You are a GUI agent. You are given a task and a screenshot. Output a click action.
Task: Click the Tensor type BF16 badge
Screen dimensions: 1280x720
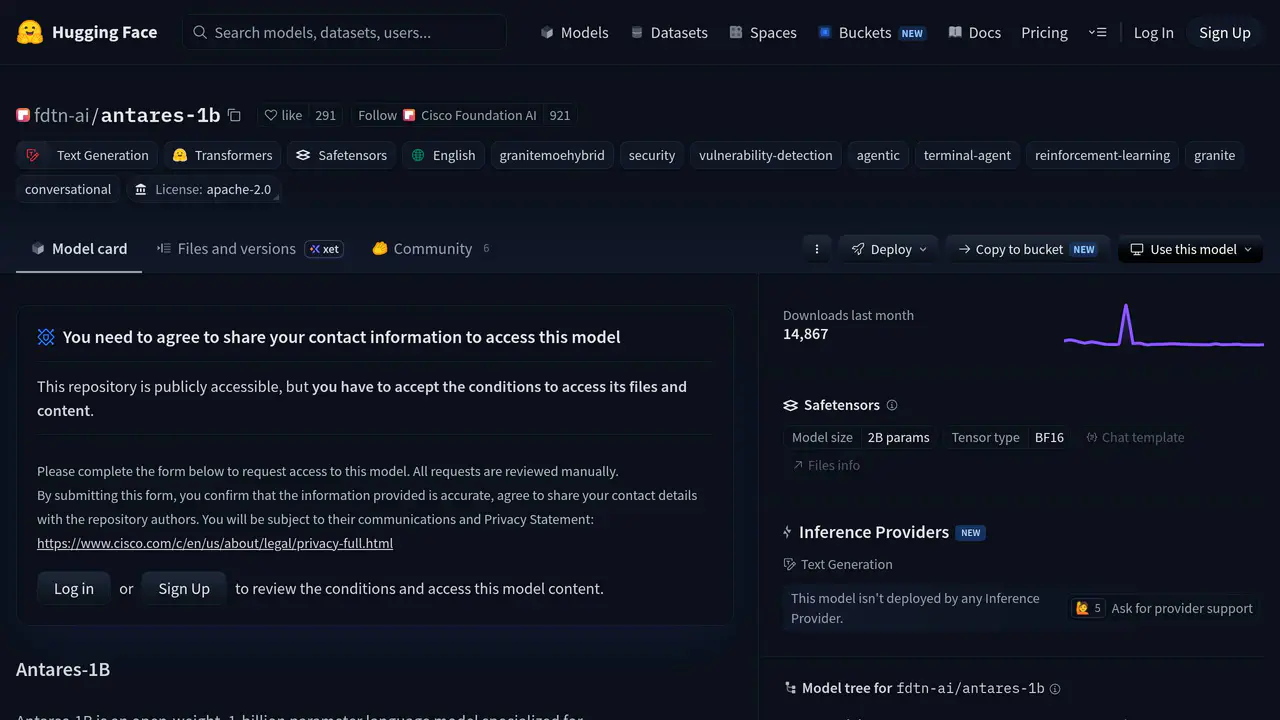(x=1008, y=437)
